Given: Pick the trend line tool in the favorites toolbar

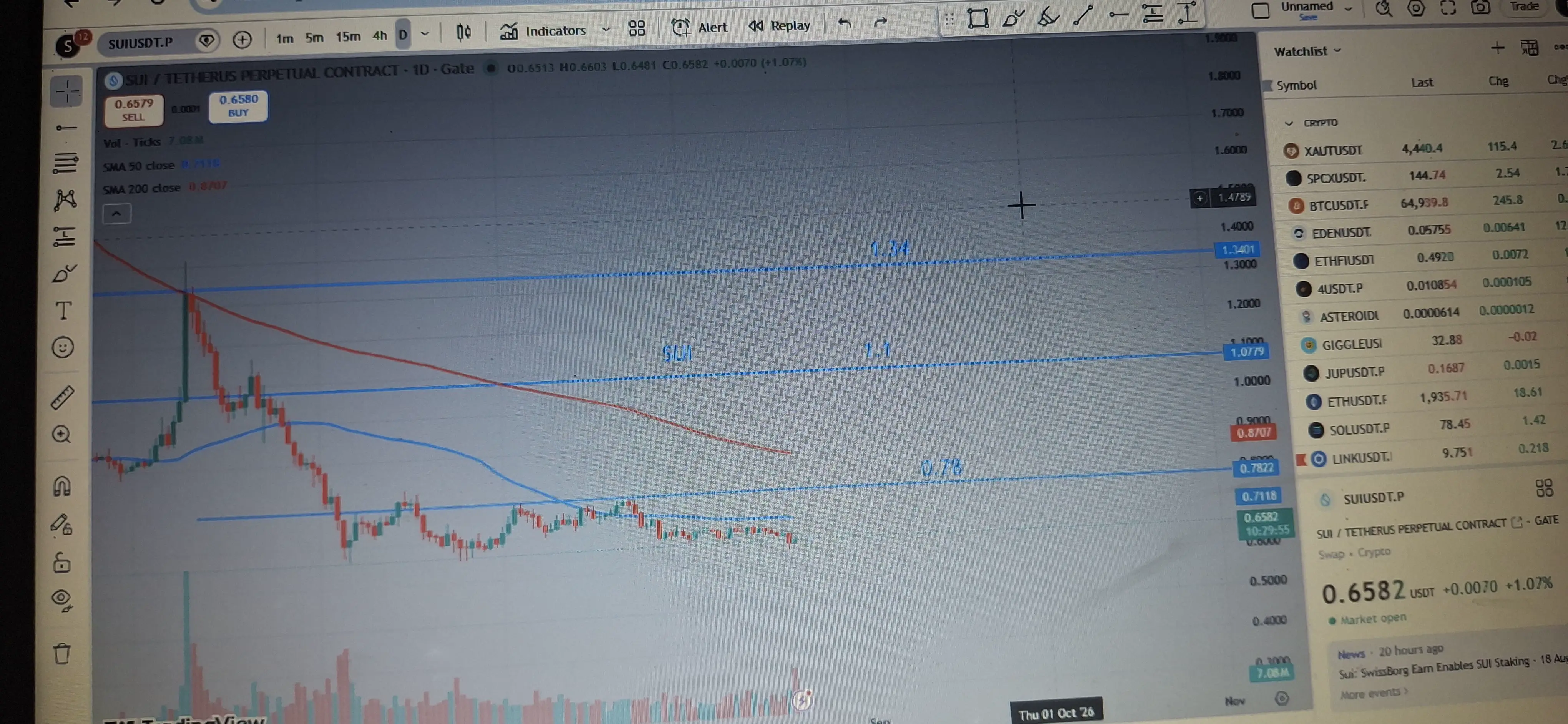Looking at the screenshot, I should [1083, 15].
